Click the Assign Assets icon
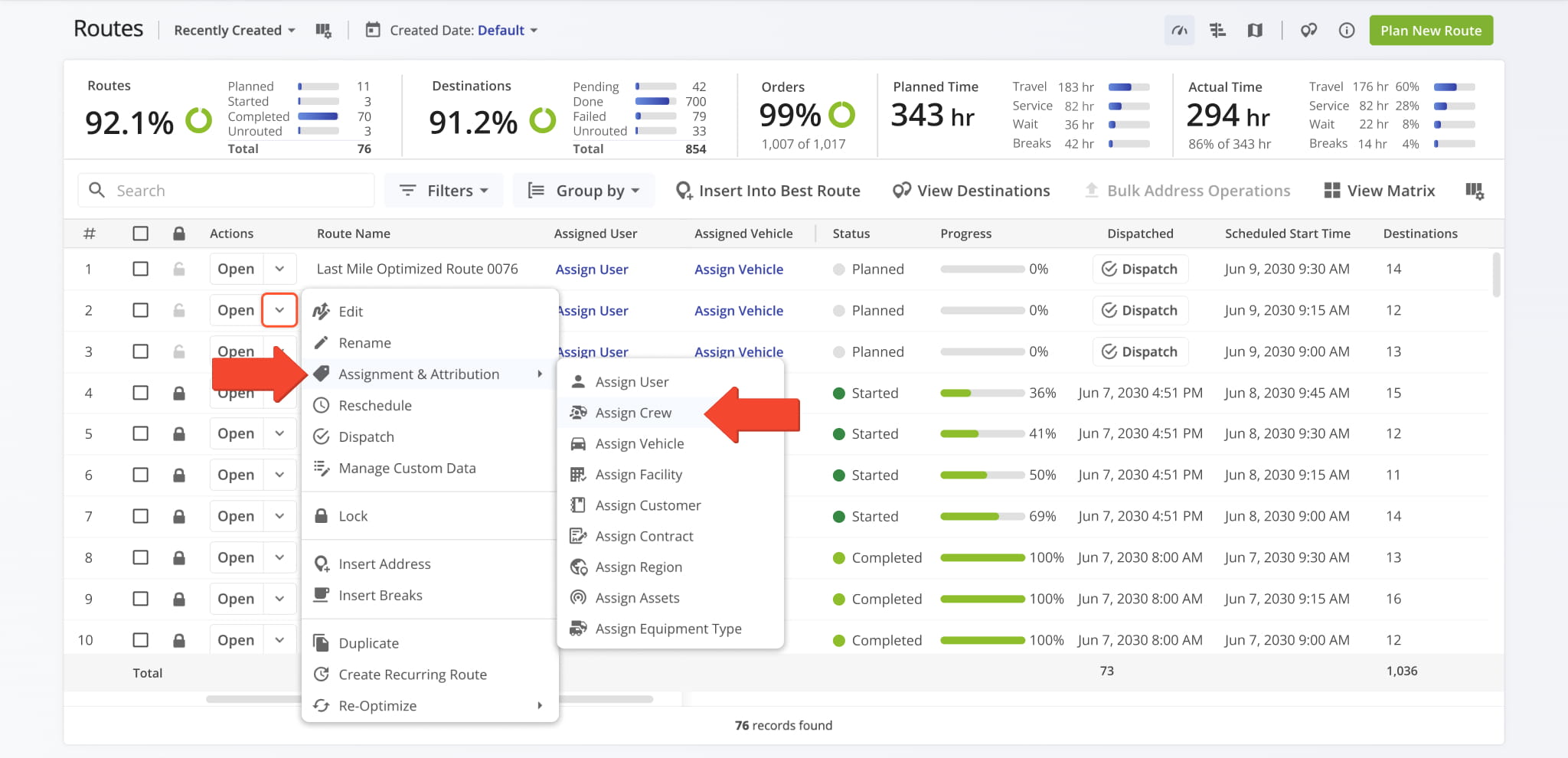 point(579,597)
